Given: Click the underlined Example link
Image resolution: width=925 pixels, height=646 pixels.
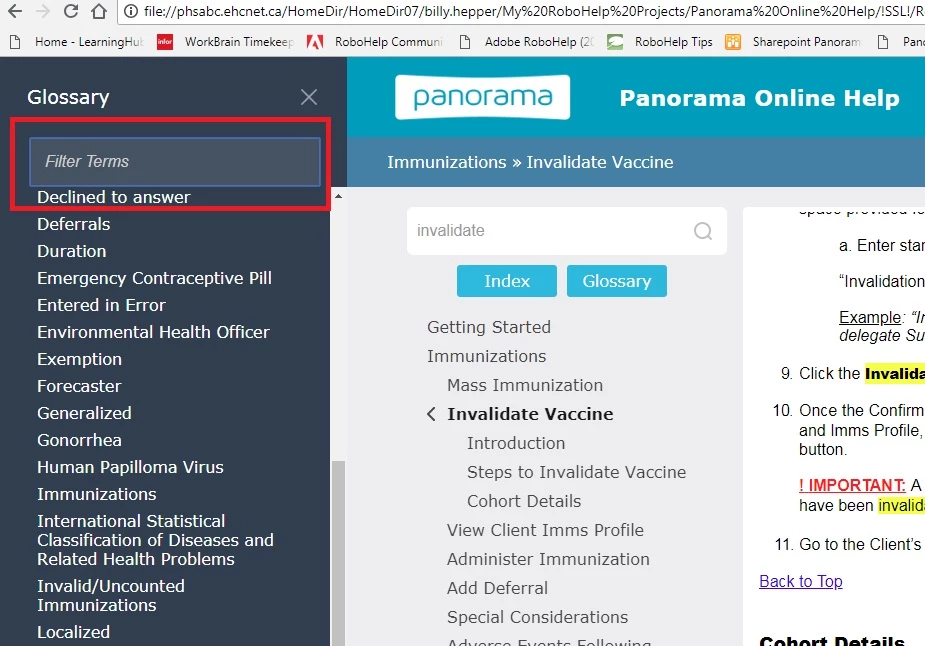Looking at the screenshot, I should (x=870, y=317).
